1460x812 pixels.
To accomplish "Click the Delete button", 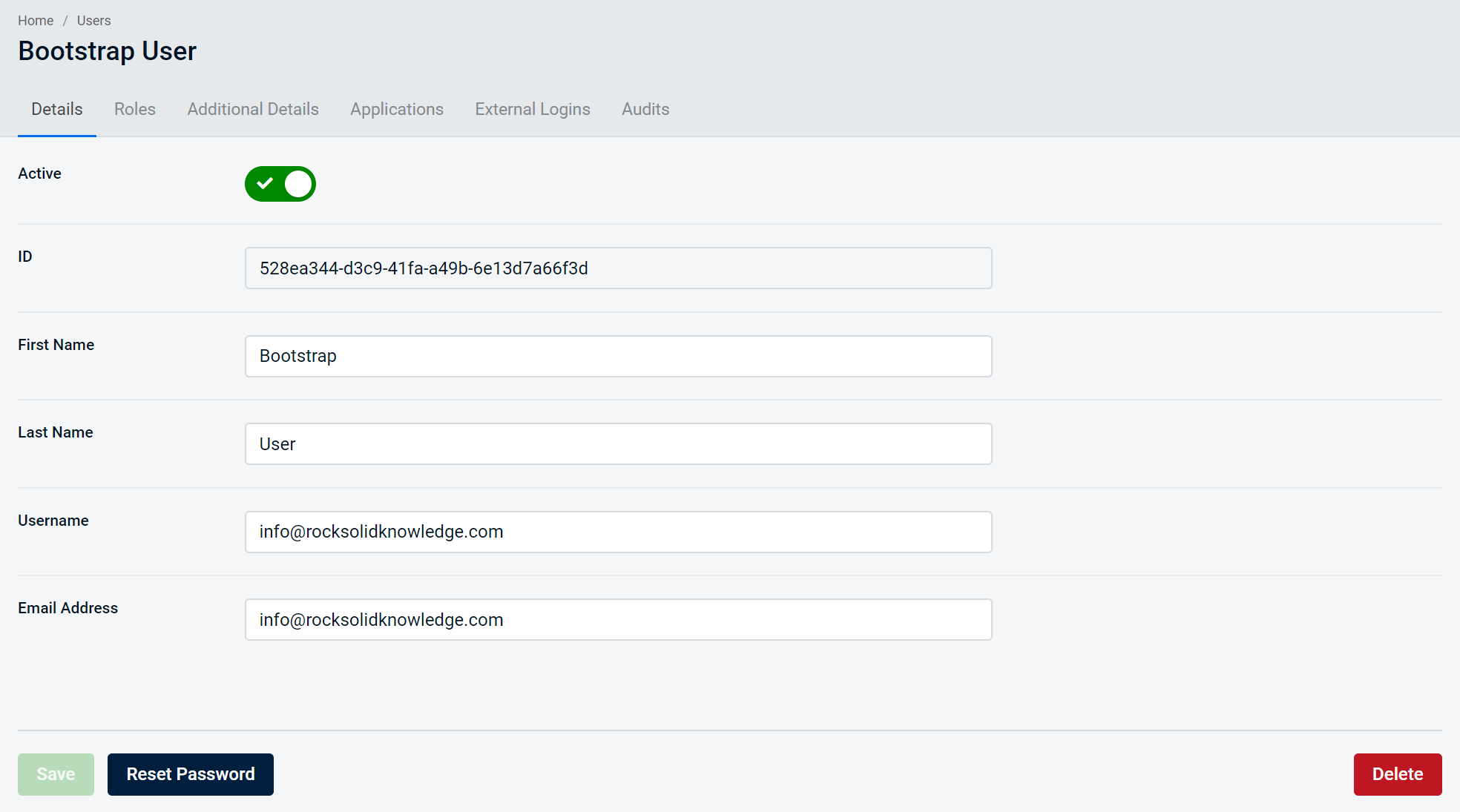I will [x=1398, y=774].
